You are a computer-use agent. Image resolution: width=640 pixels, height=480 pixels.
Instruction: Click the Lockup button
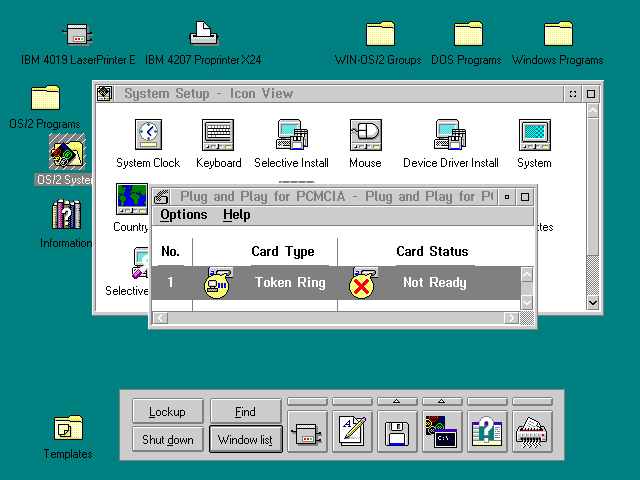click(x=167, y=411)
